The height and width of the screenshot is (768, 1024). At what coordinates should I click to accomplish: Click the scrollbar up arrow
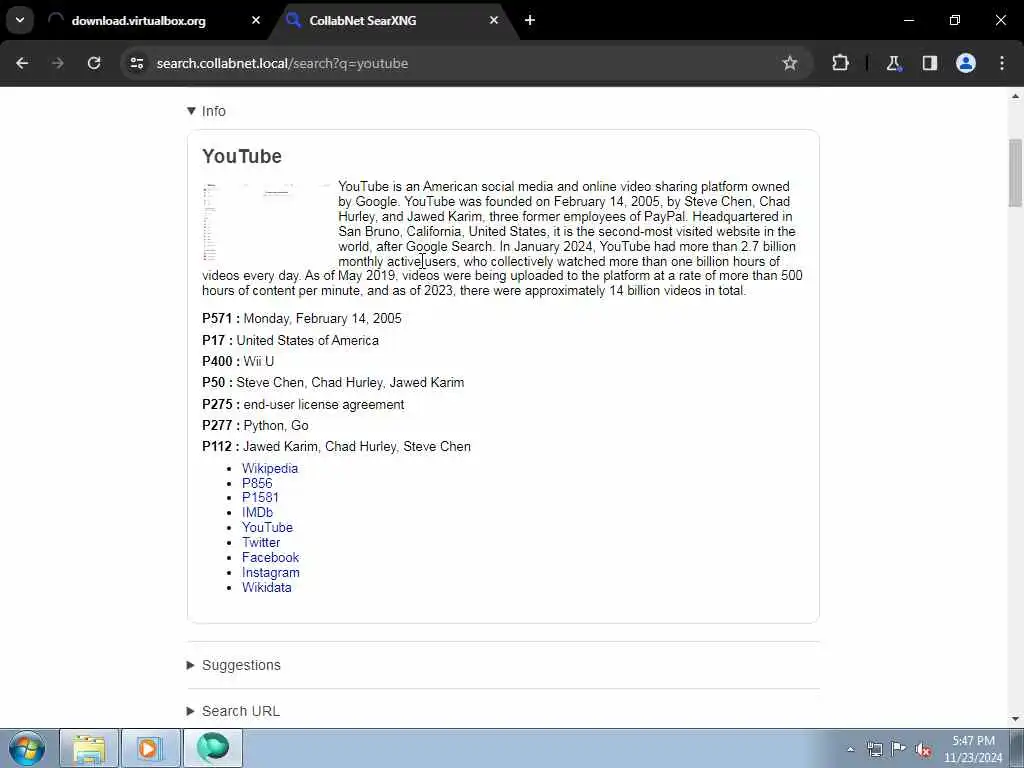(1015, 96)
